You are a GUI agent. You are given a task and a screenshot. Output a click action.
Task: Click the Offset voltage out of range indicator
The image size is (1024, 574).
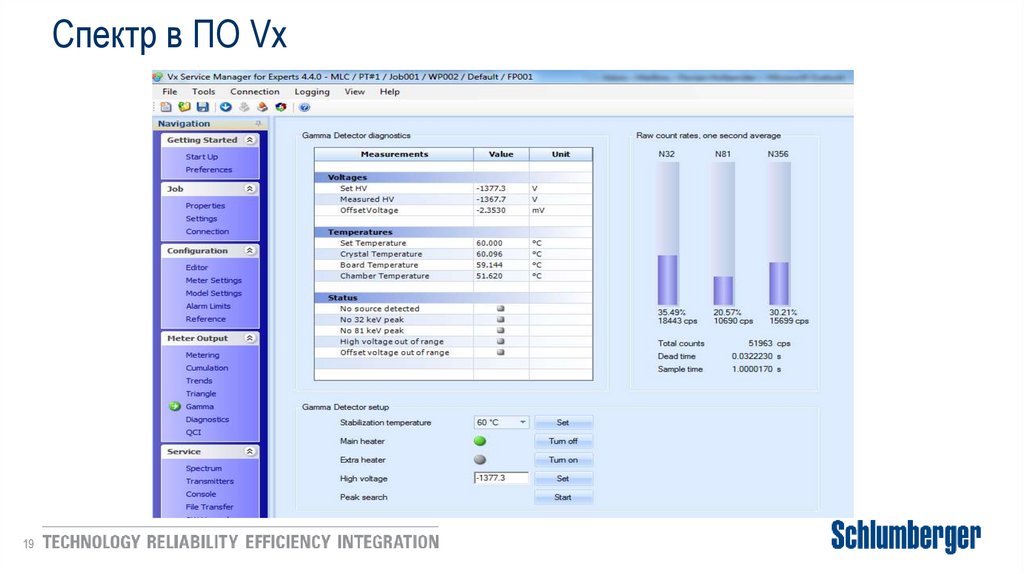(x=501, y=352)
